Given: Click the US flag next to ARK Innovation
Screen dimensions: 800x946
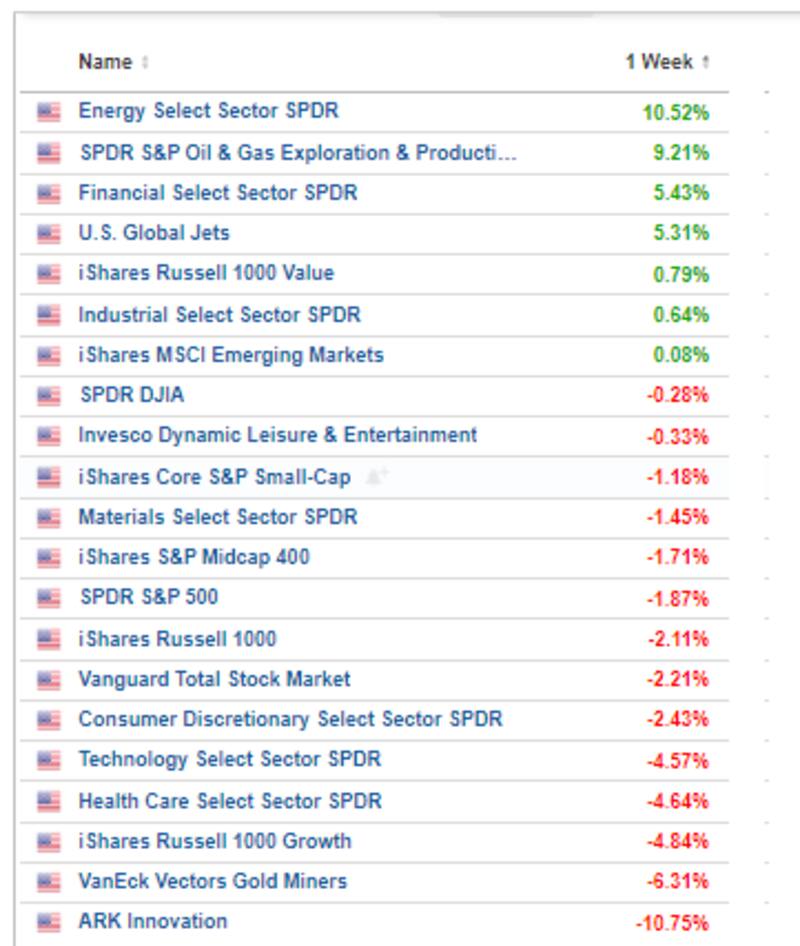Looking at the screenshot, I should [49, 922].
